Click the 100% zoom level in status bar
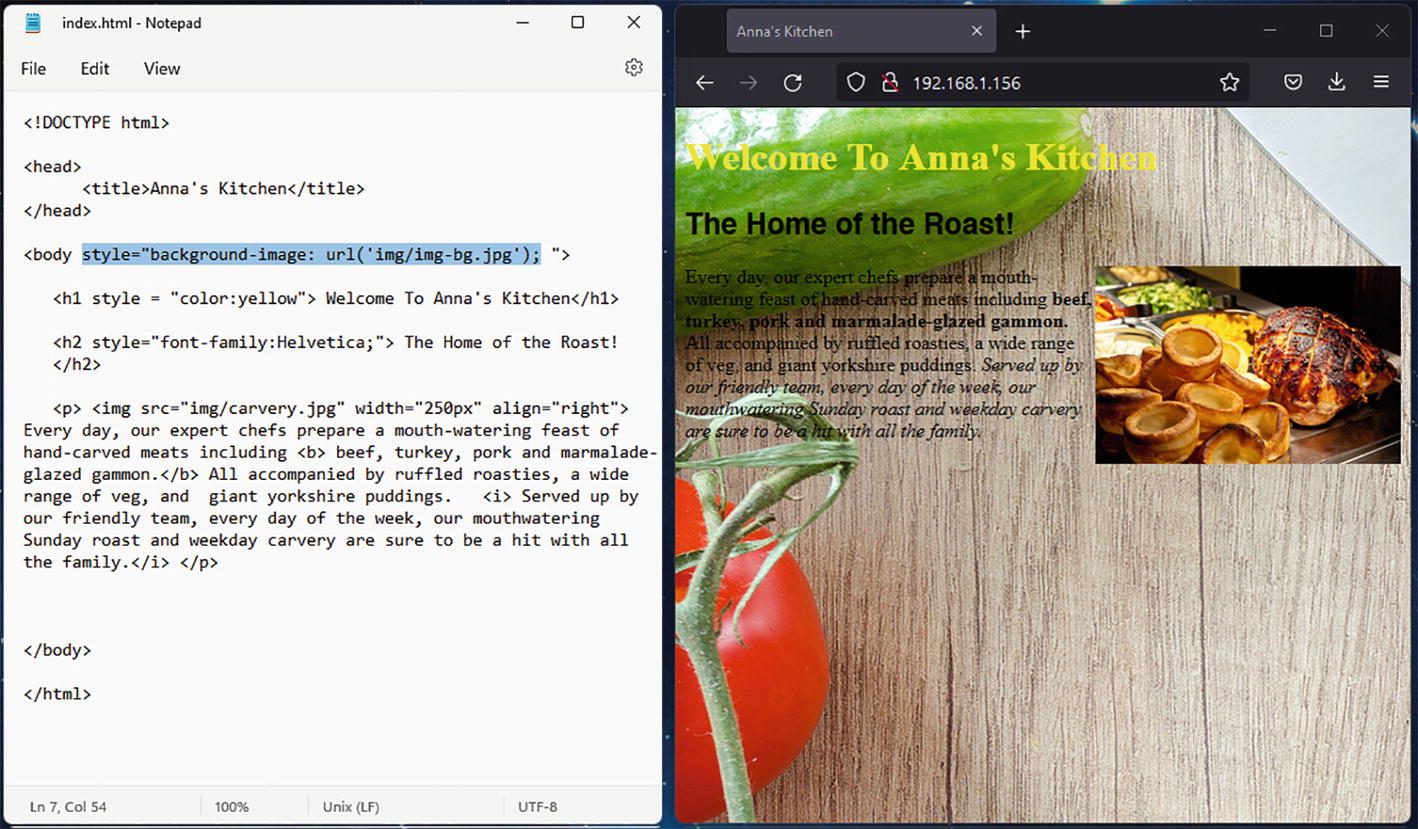Viewport: 1418px width, 829px height. coord(232,807)
